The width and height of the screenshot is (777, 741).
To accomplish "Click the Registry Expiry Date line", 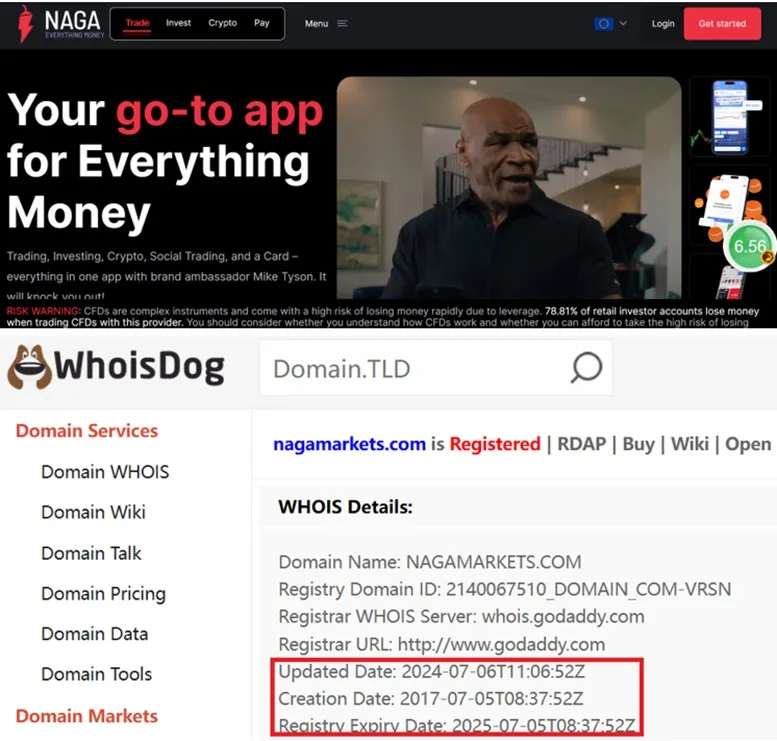I will point(456,726).
